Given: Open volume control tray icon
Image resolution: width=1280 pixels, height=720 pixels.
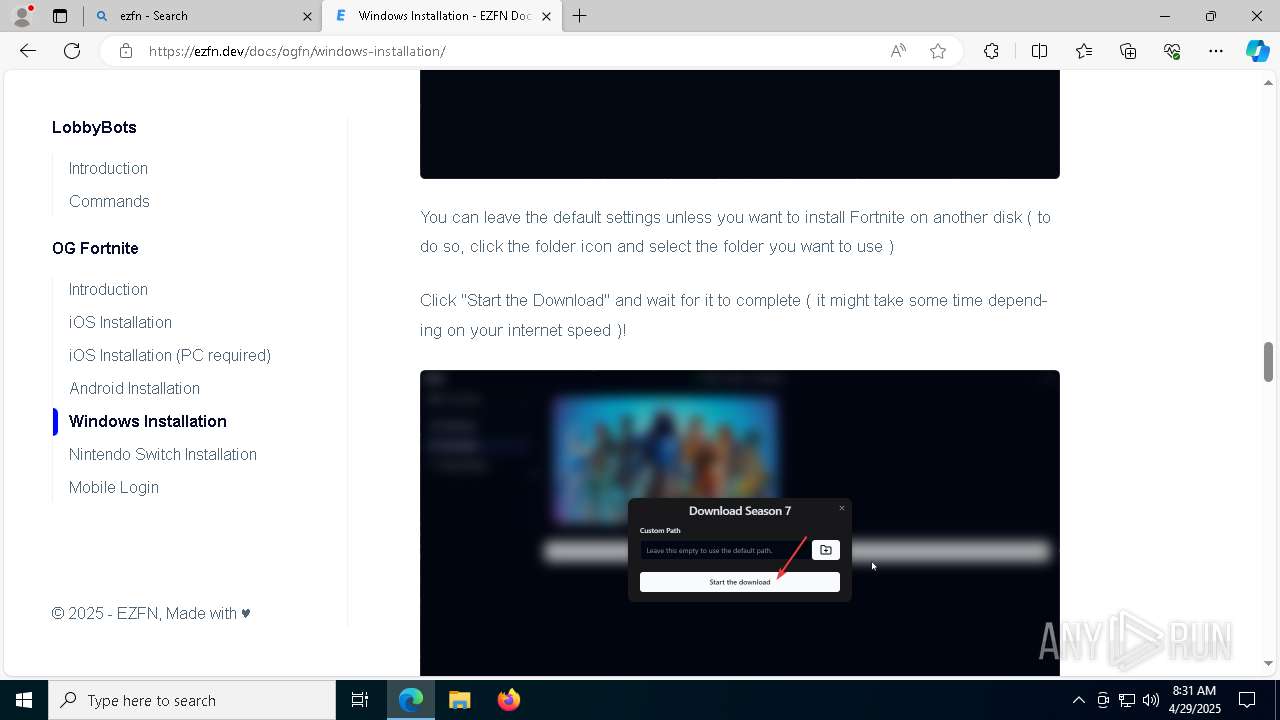Looking at the screenshot, I should [1151, 700].
